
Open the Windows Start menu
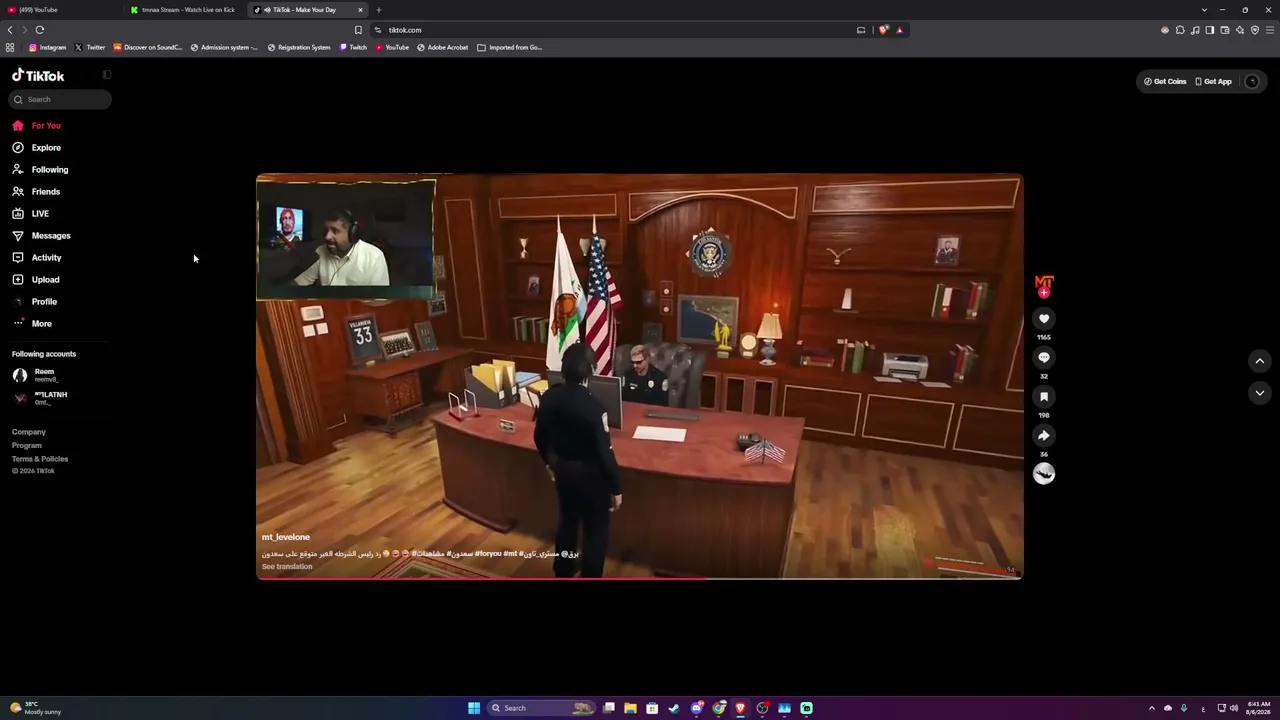click(x=474, y=708)
